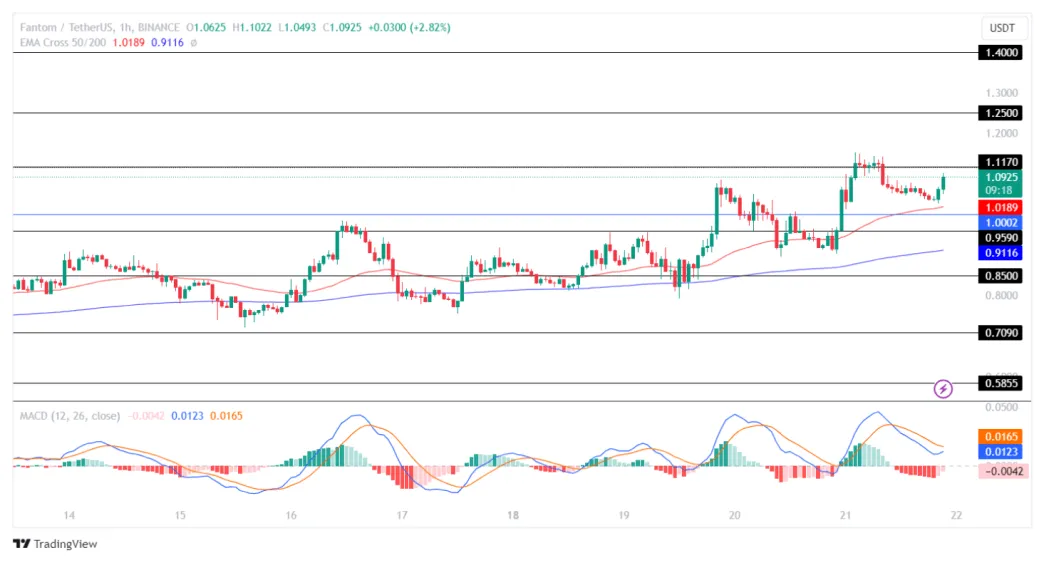Select the EMA Cross 50/200 indicator legend
1044x563 pixels.
65,42
